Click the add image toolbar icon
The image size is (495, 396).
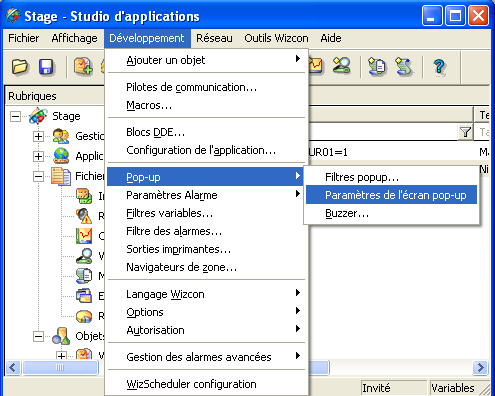(83, 66)
